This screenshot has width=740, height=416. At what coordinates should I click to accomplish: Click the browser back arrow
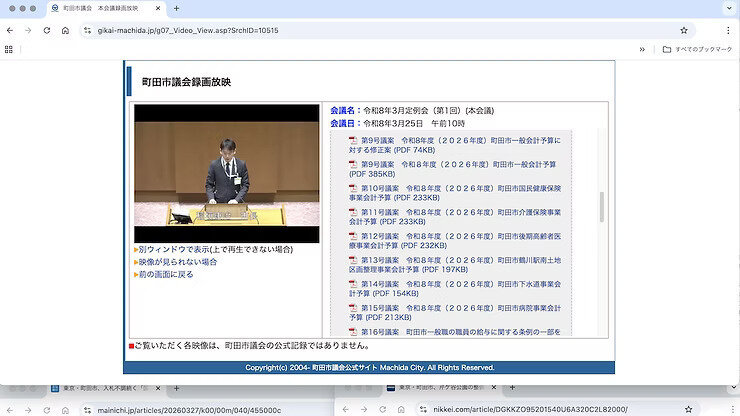pos(9,30)
